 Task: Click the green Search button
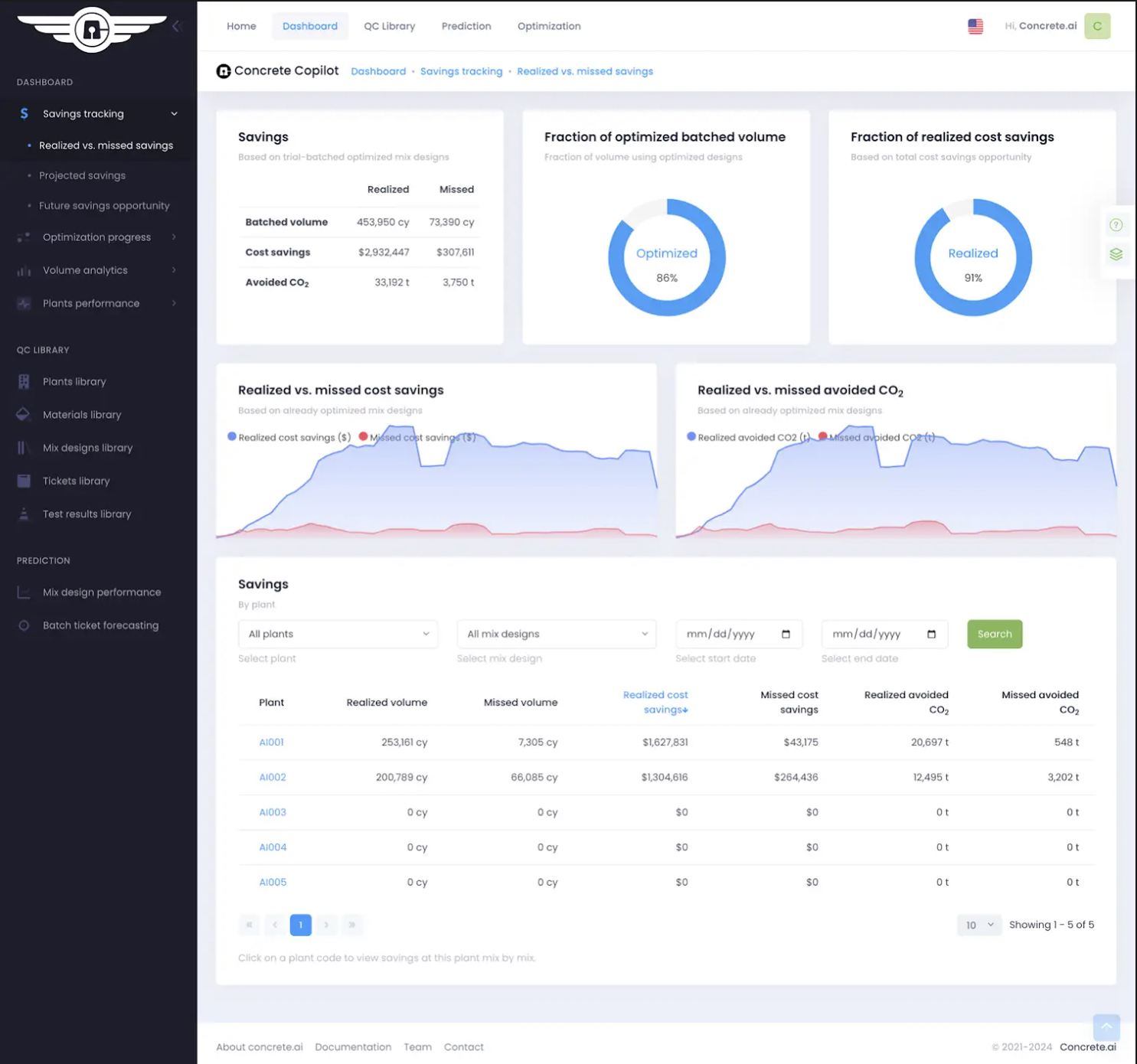(x=994, y=634)
